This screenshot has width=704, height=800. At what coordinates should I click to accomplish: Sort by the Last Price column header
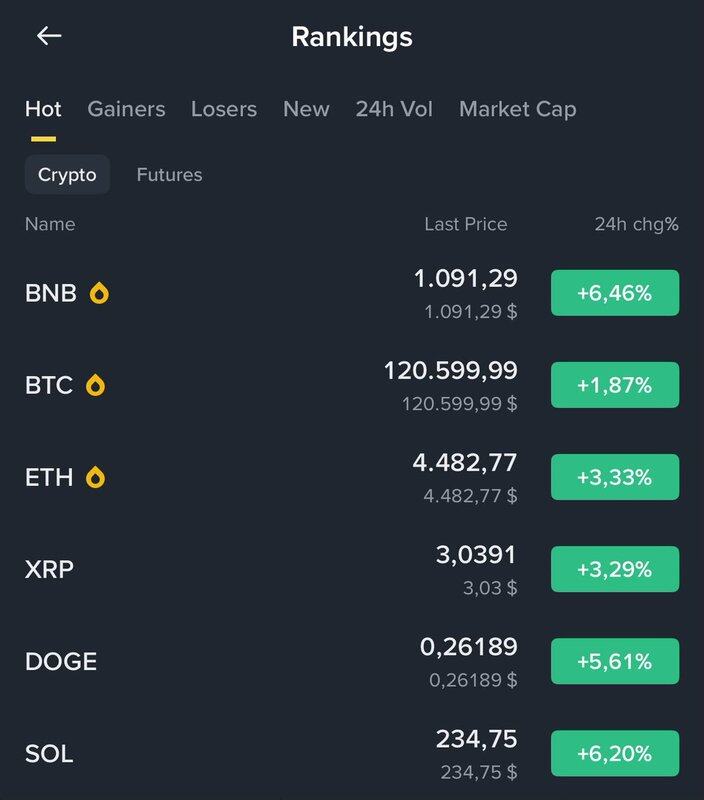click(465, 224)
